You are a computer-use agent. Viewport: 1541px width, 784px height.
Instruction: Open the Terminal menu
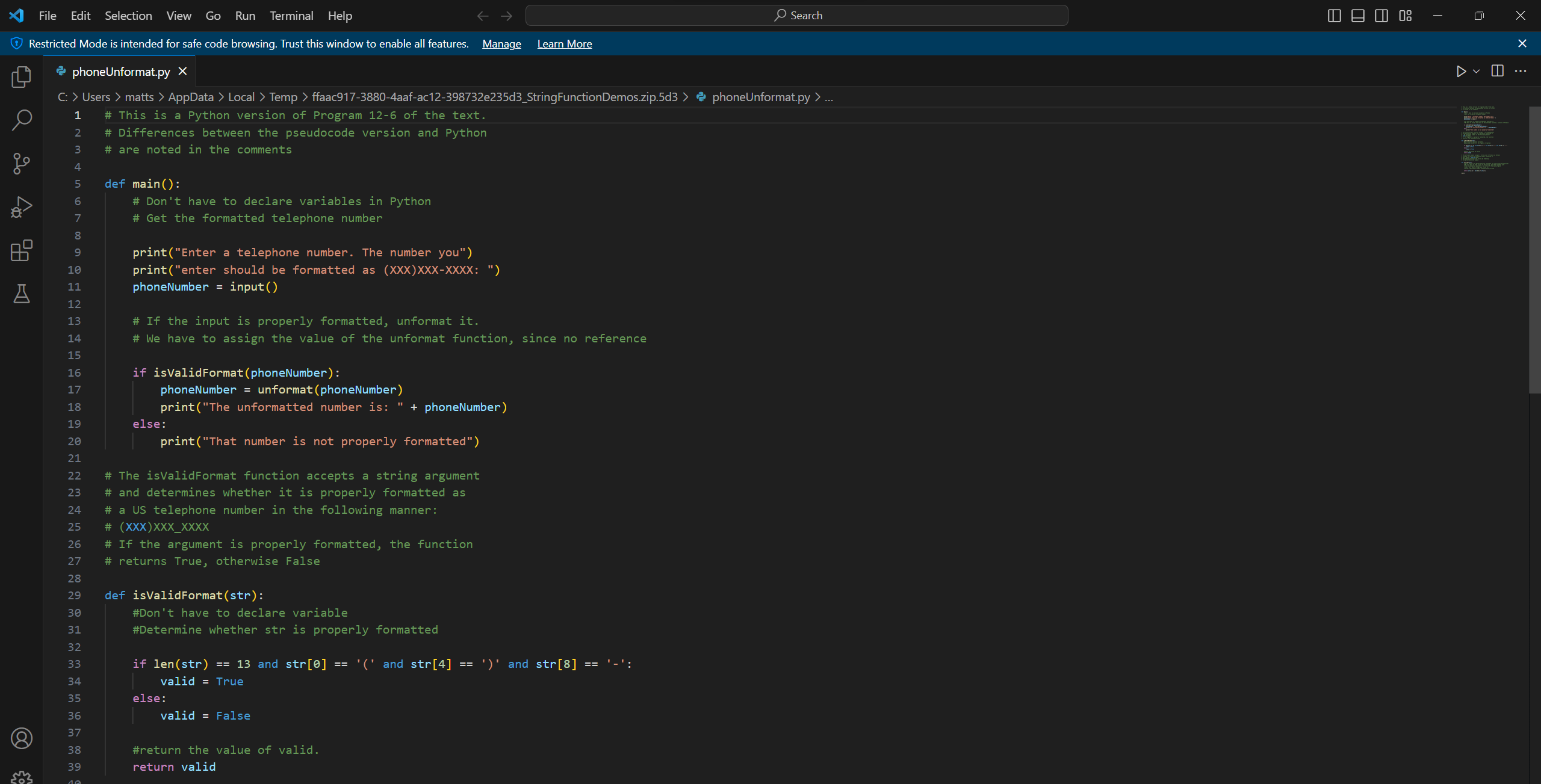click(291, 16)
